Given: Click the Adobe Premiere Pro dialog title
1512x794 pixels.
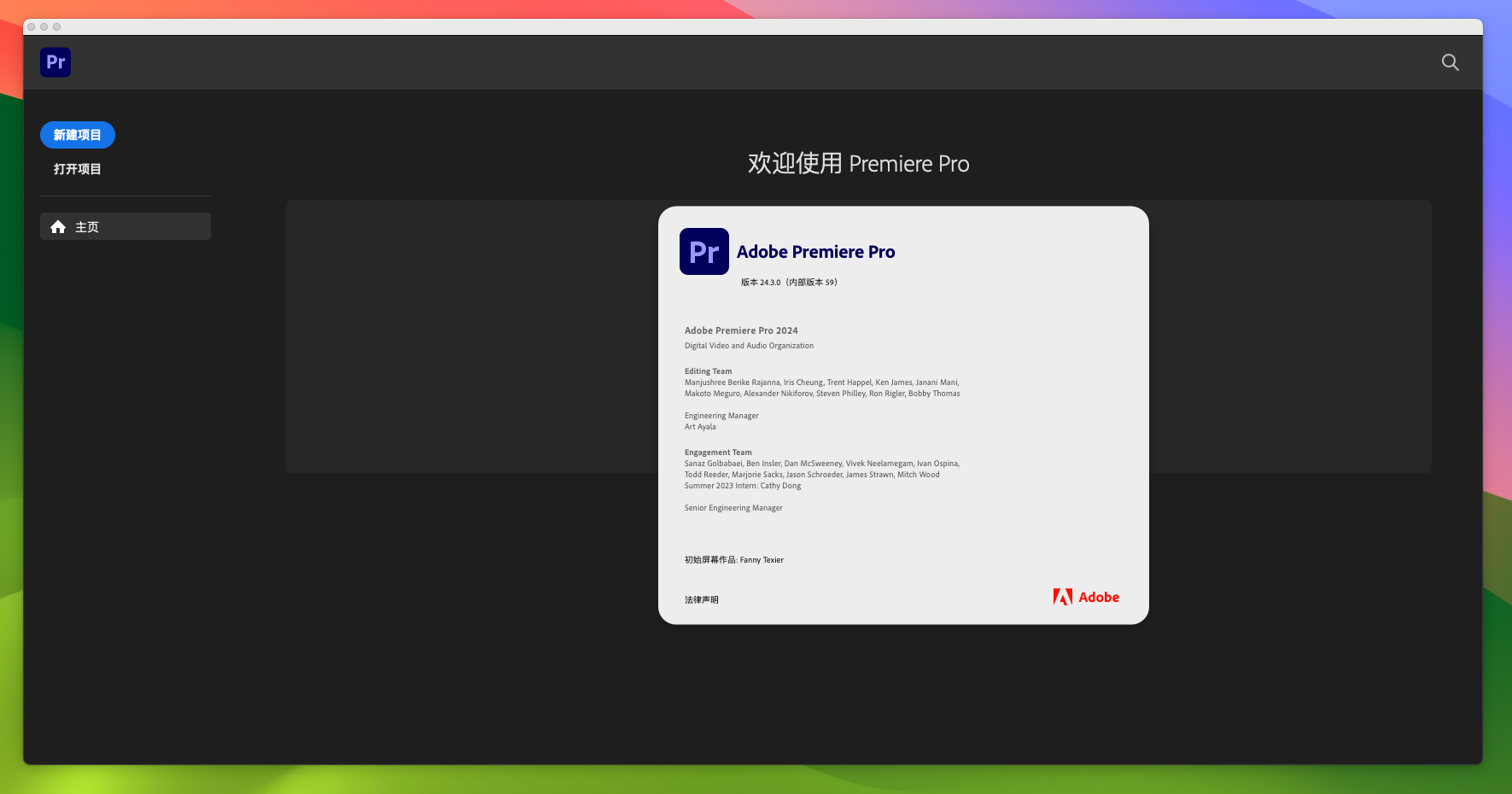Looking at the screenshot, I should click(816, 252).
